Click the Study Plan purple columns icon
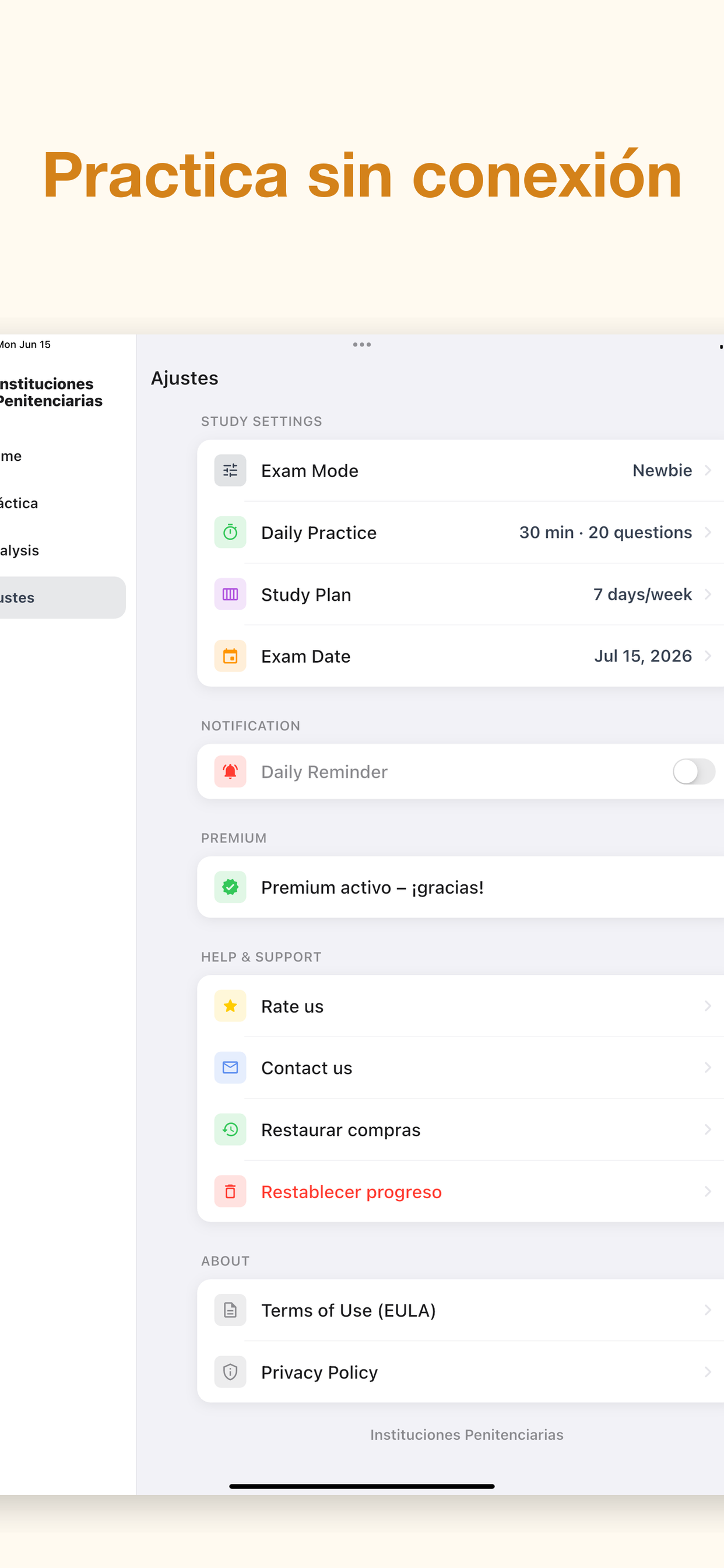Screen dimensions: 724x1568 pyautogui.click(x=230, y=594)
